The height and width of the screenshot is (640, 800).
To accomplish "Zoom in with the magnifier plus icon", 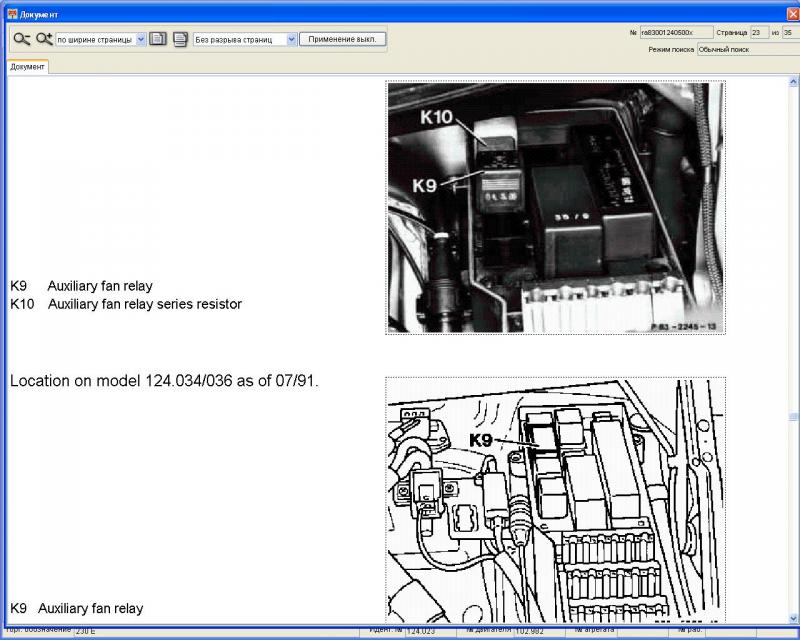I will click(44, 39).
